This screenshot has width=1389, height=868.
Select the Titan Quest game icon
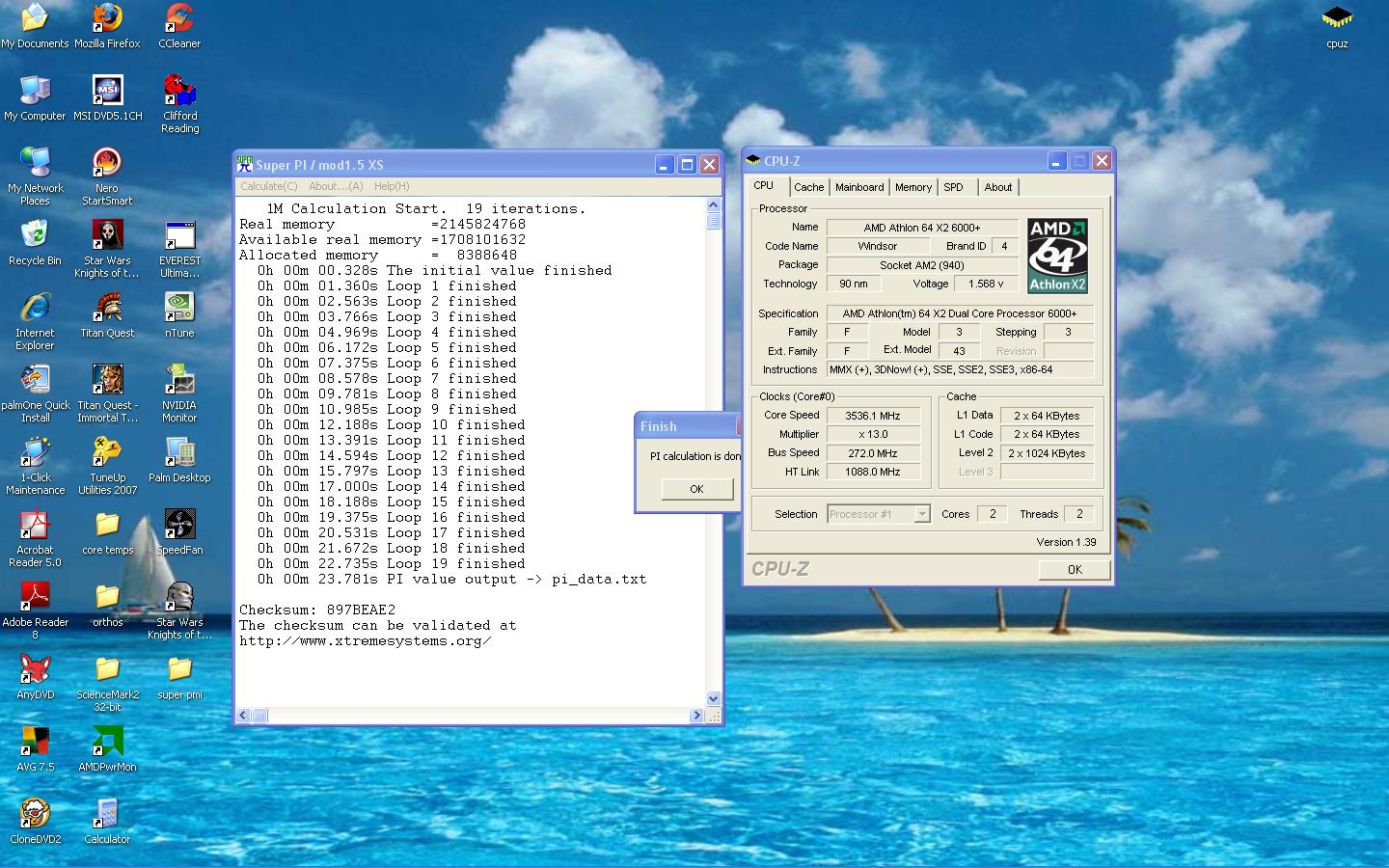107,315
